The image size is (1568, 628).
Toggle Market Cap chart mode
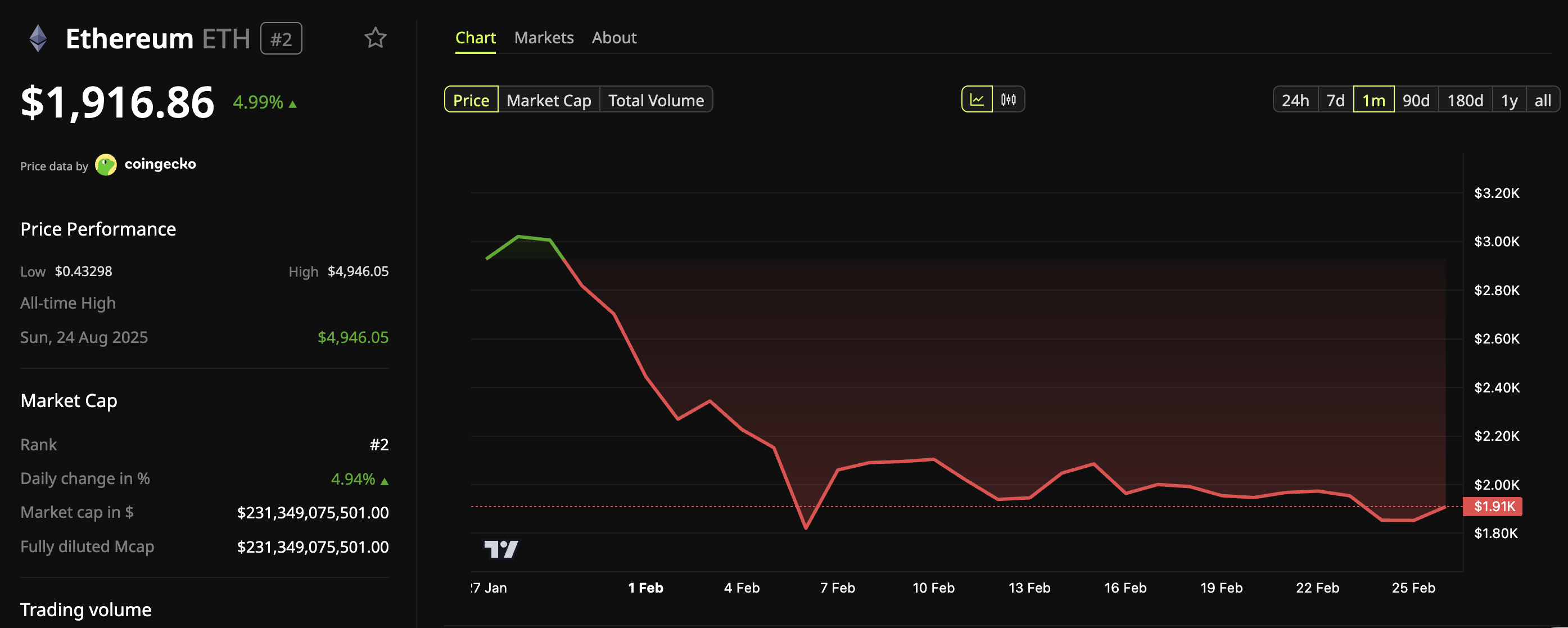549,99
